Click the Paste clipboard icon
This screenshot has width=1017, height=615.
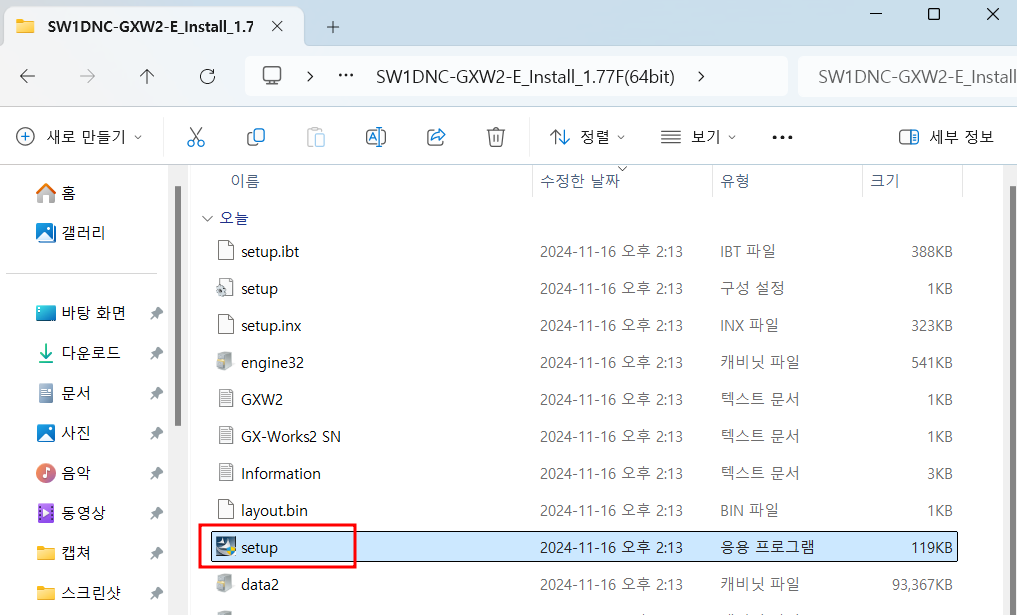point(316,137)
